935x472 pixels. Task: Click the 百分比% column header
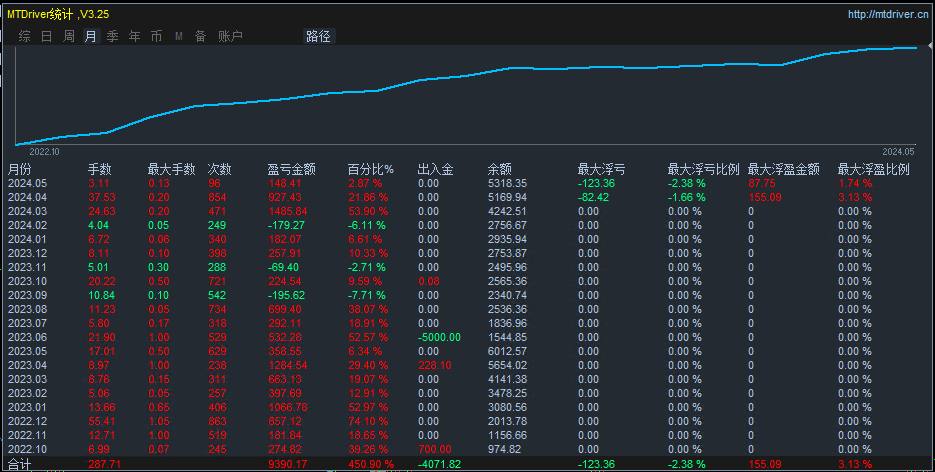click(x=370, y=169)
